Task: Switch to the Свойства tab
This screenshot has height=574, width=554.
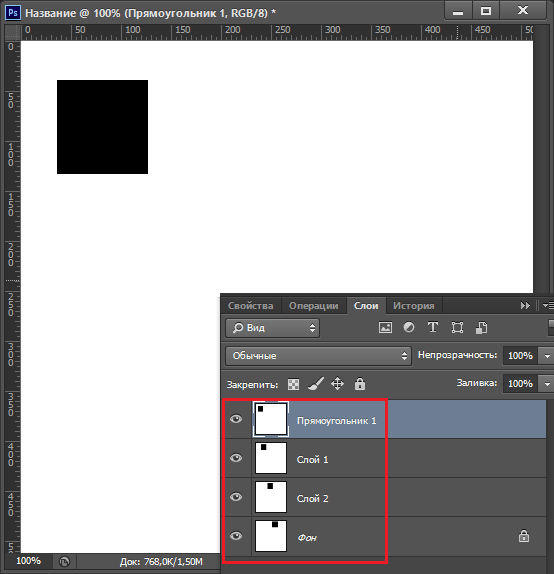Action: tap(250, 306)
